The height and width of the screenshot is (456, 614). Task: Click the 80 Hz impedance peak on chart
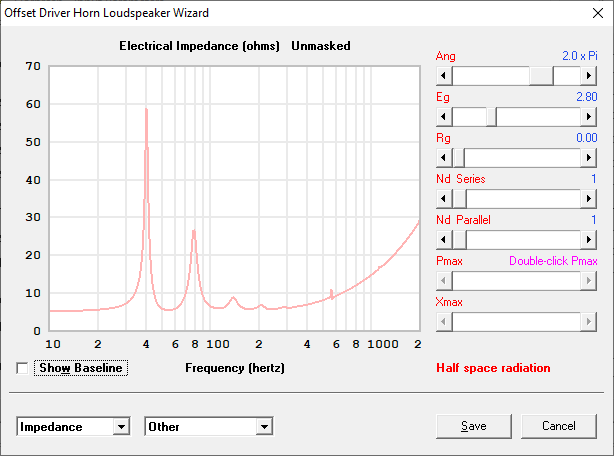pos(193,232)
